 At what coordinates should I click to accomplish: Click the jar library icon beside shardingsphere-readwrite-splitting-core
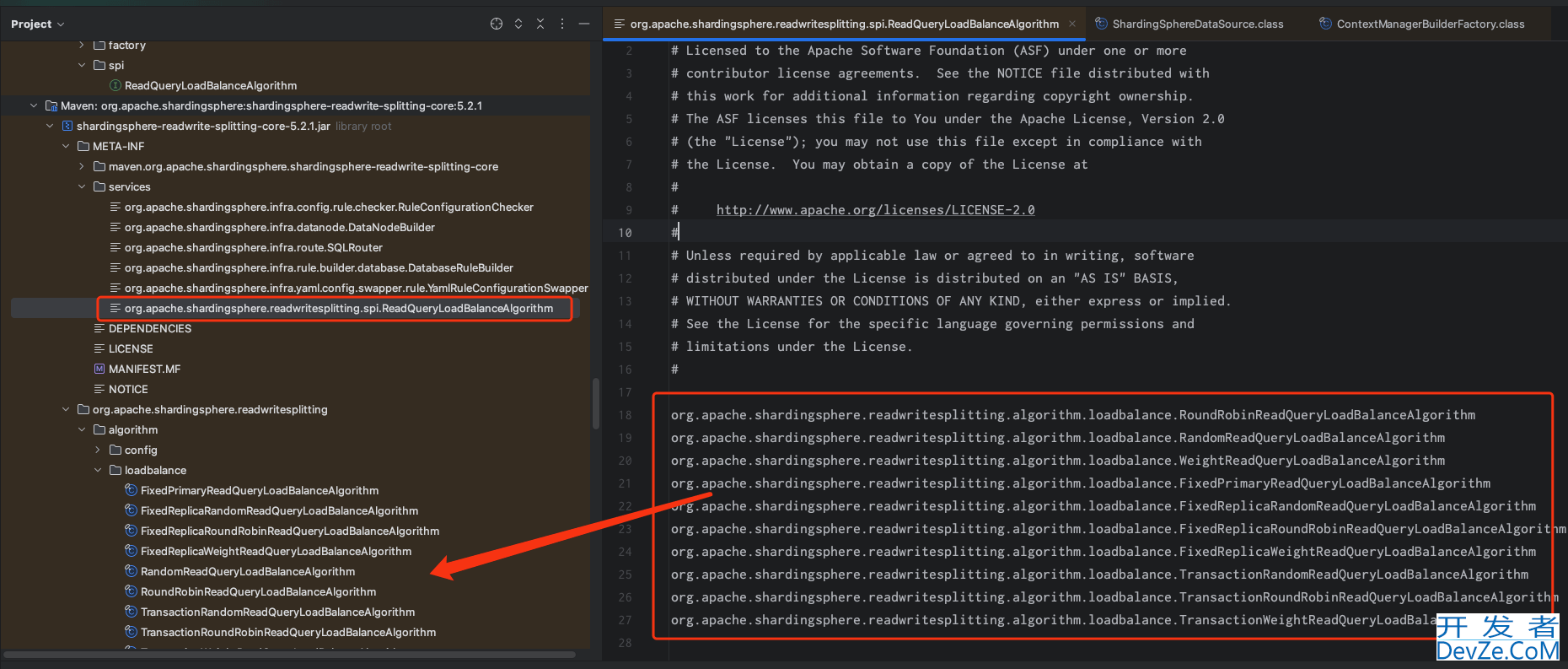coord(67,126)
